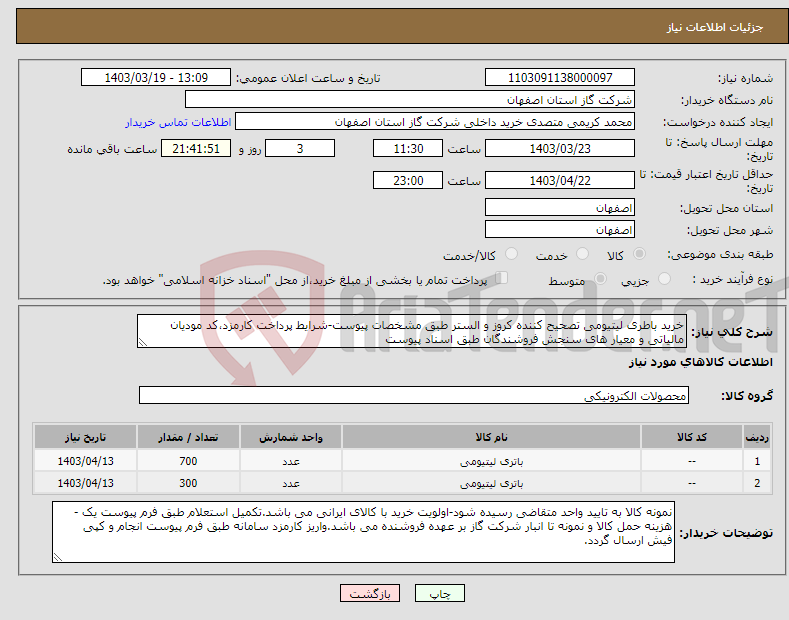Click the جزئیات اطلاعات نیاز page title

click(715, 27)
